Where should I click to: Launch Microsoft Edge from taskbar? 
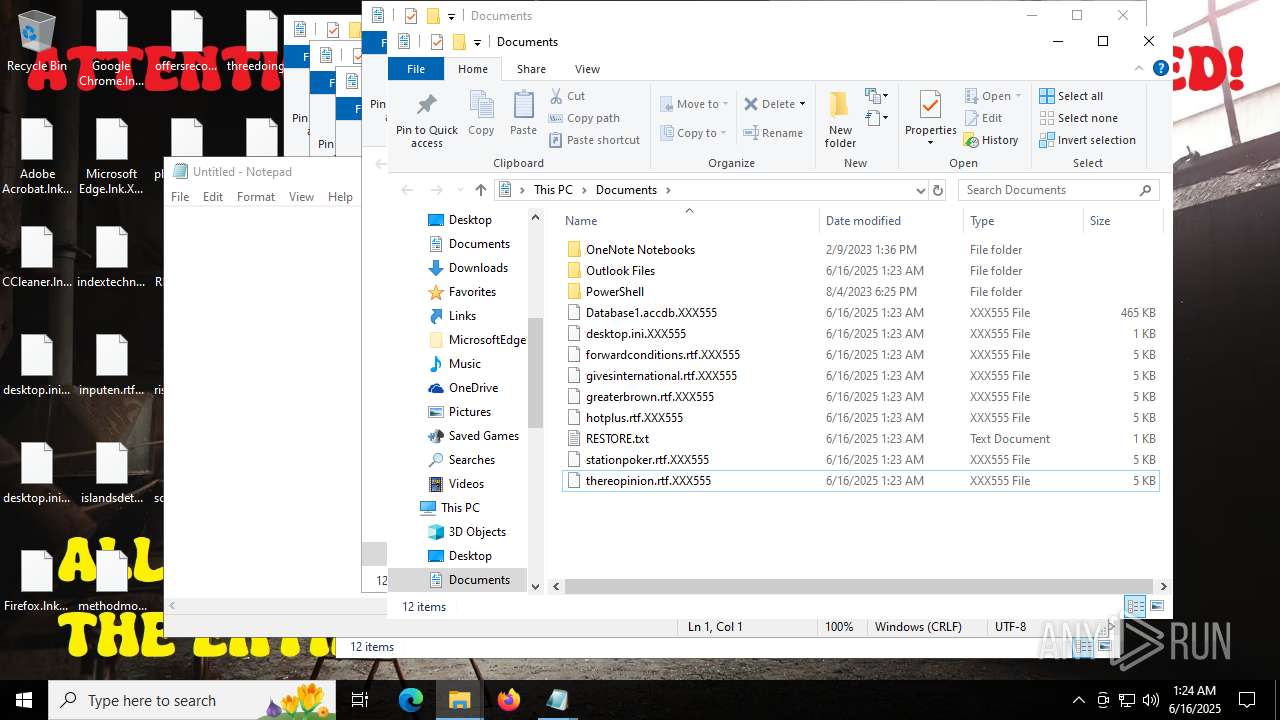[x=411, y=700]
